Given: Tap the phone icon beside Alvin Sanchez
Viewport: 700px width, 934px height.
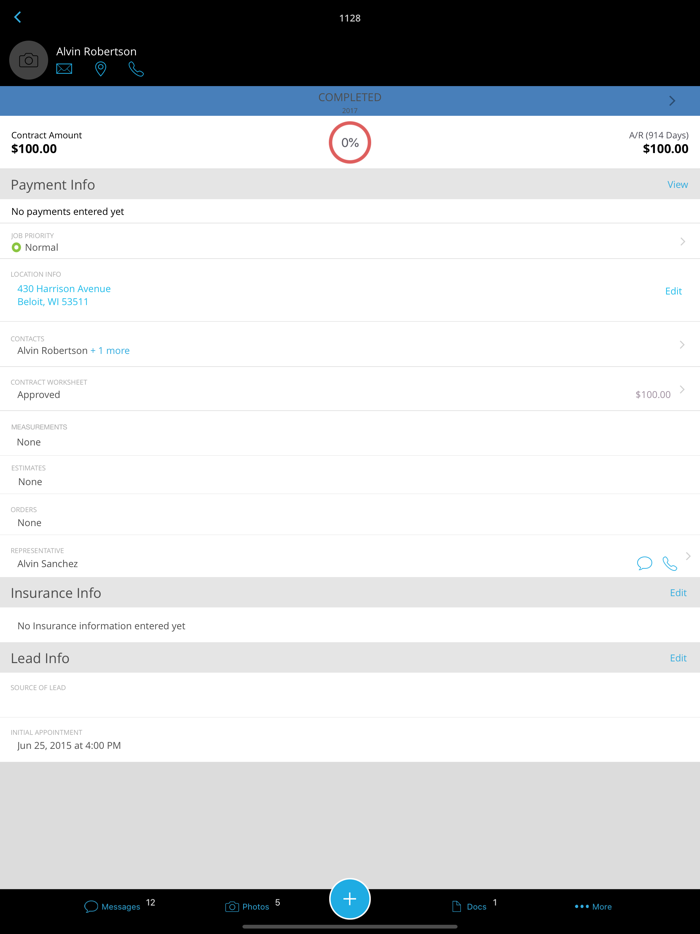Looking at the screenshot, I should (669, 563).
